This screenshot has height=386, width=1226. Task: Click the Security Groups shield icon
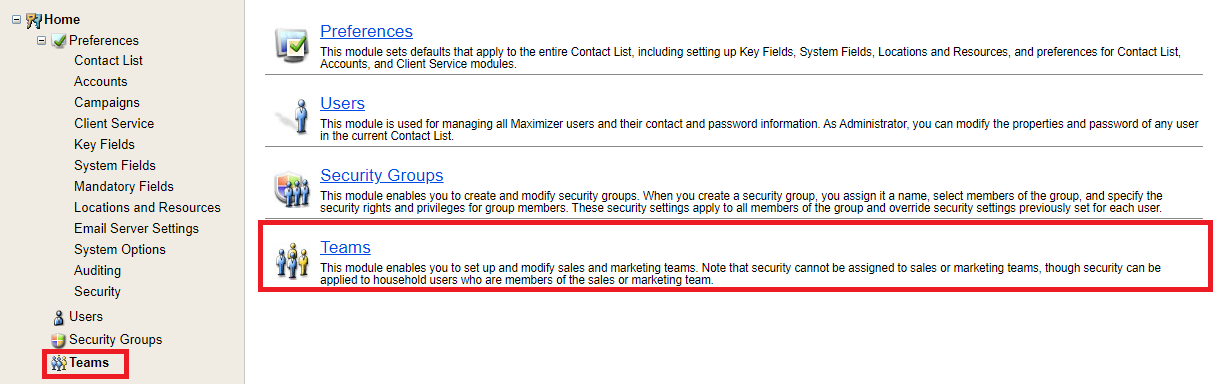[x=292, y=188]
